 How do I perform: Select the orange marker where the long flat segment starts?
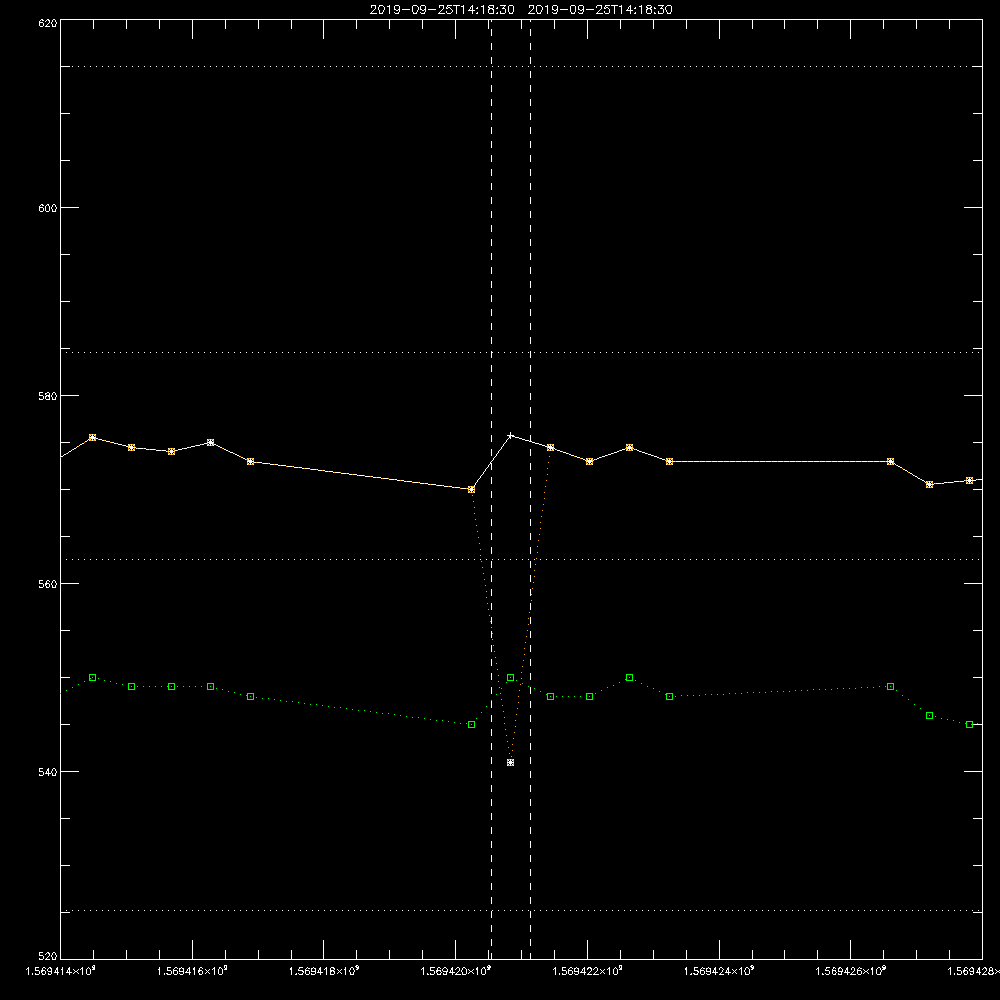pyautogui.click(x=669, y=462)
